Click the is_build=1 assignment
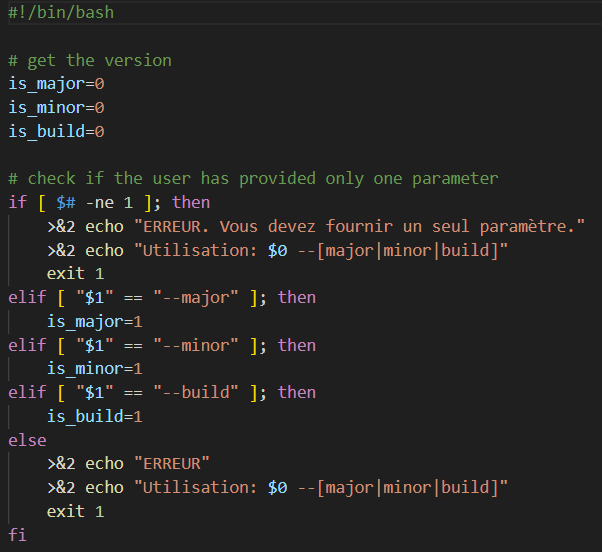The height and width of the screenshot is (552, 602). point(94,416)
